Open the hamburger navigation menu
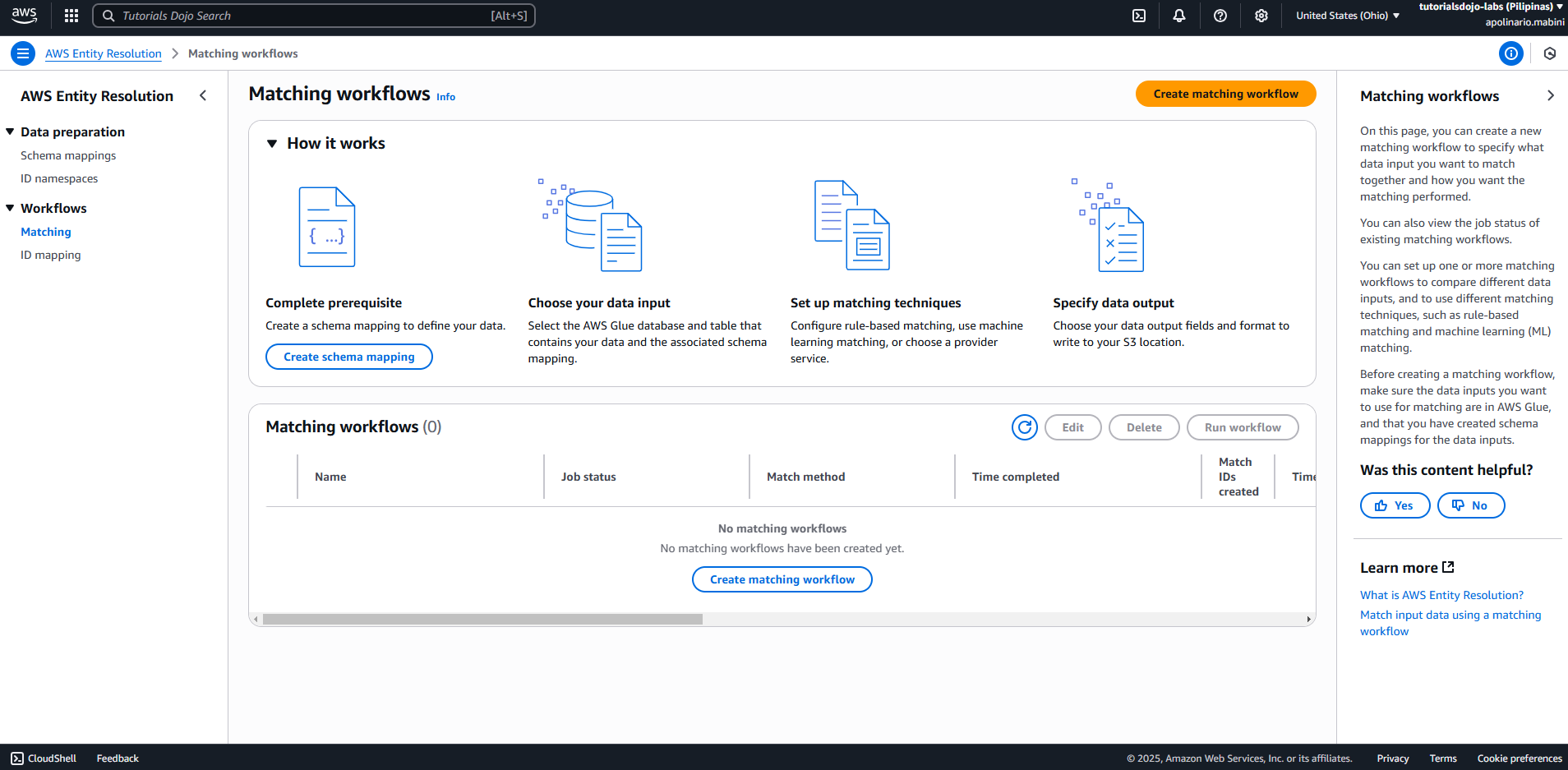The image size is (1568, 770). [x=22, y=53]
